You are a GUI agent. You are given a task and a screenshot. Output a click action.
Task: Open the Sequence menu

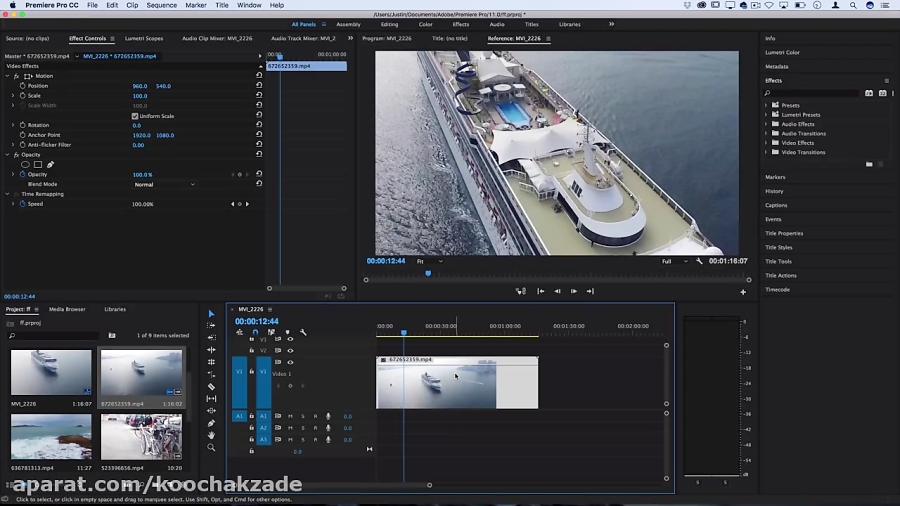pos(161,5)
